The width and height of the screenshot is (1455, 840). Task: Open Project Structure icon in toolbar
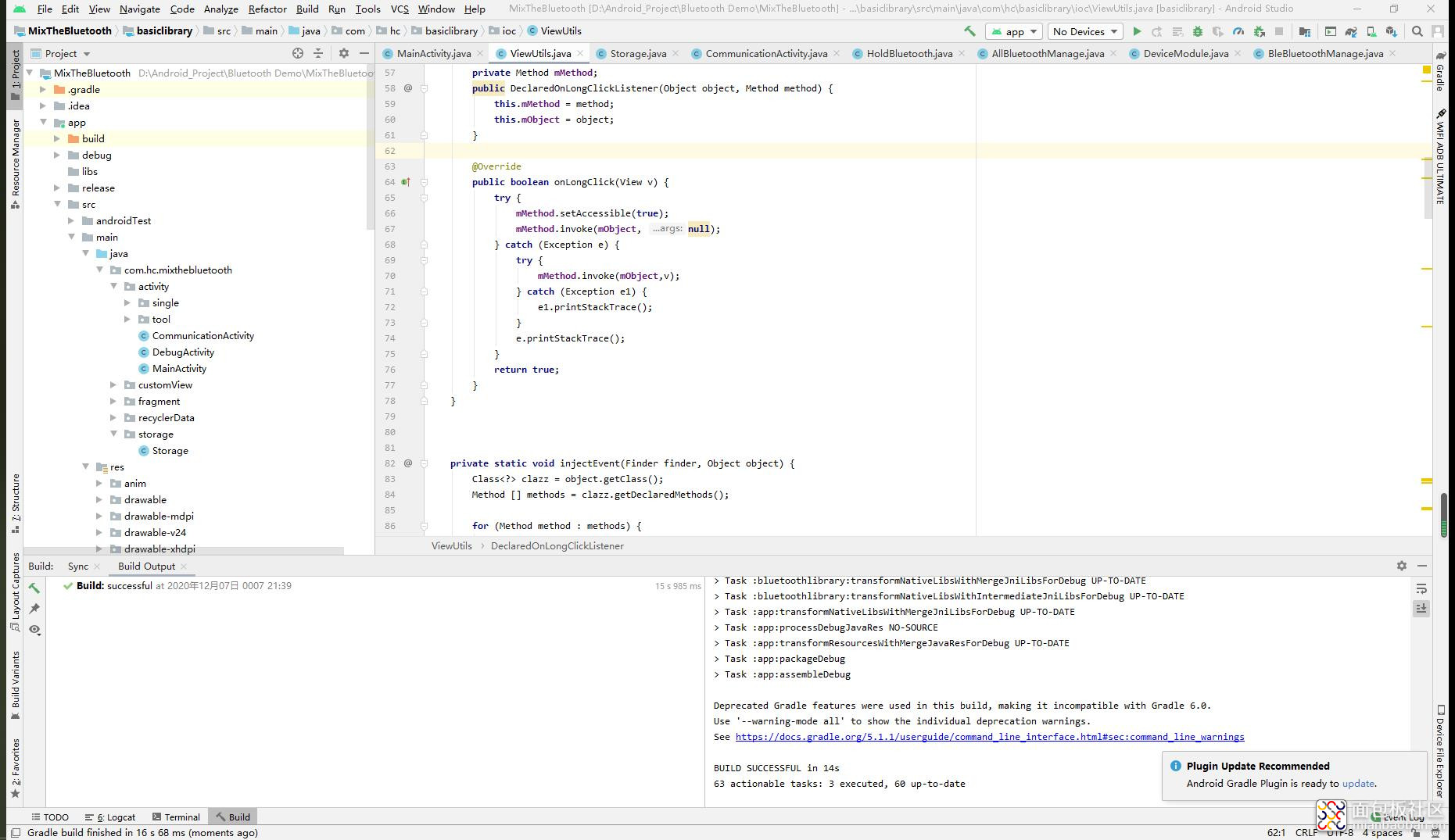click(x=1304, y=31)
